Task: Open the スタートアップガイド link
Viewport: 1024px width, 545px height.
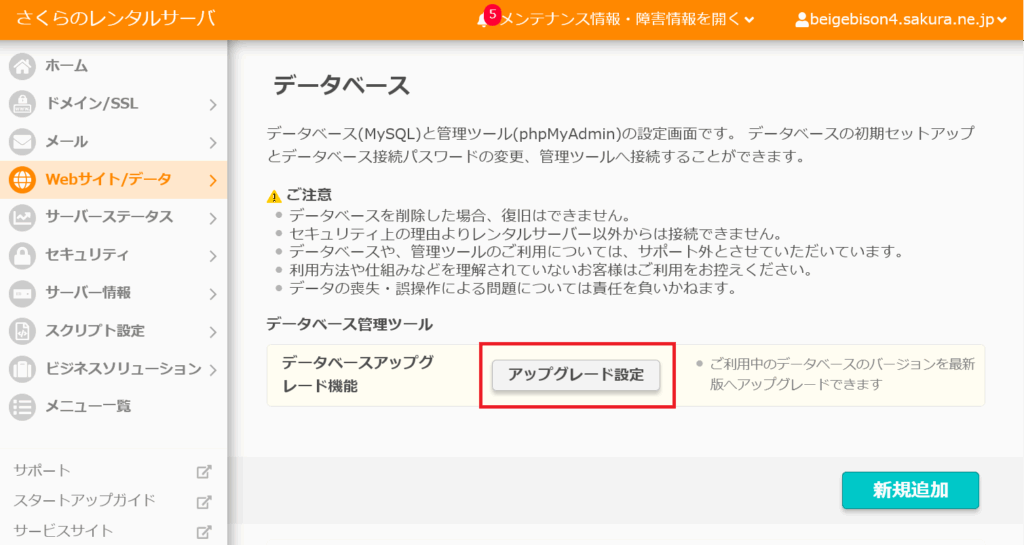Action: click(85, 501)
